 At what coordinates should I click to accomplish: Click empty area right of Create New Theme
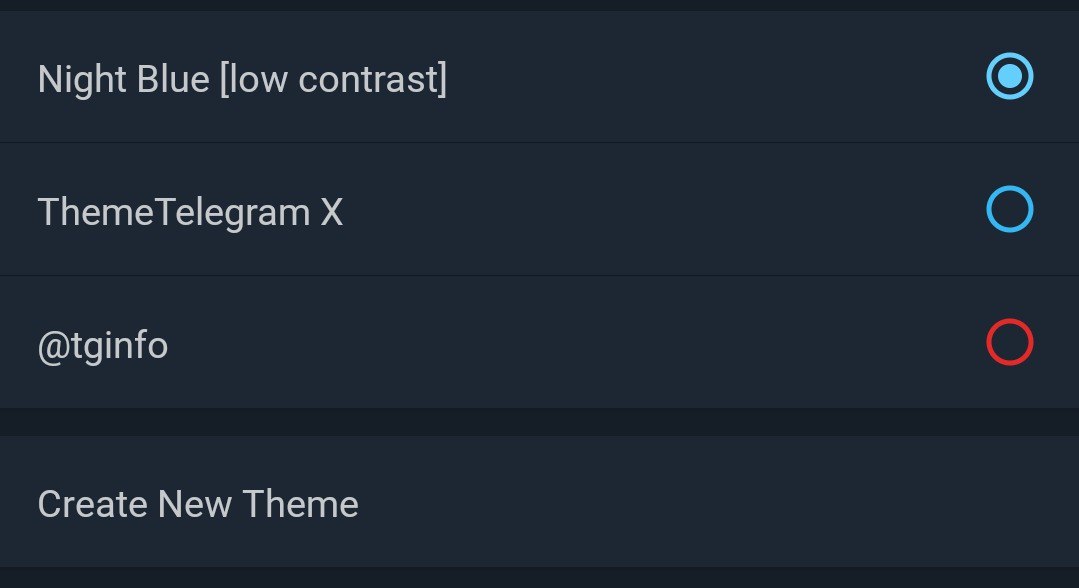(x=700, y=502)
